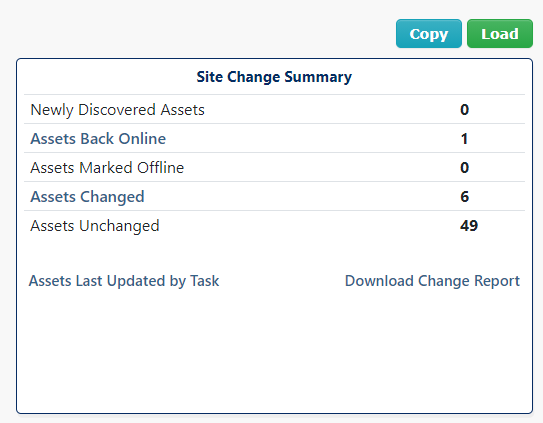Click the Assets Changed count 6
543x423 pixels.
464,197
